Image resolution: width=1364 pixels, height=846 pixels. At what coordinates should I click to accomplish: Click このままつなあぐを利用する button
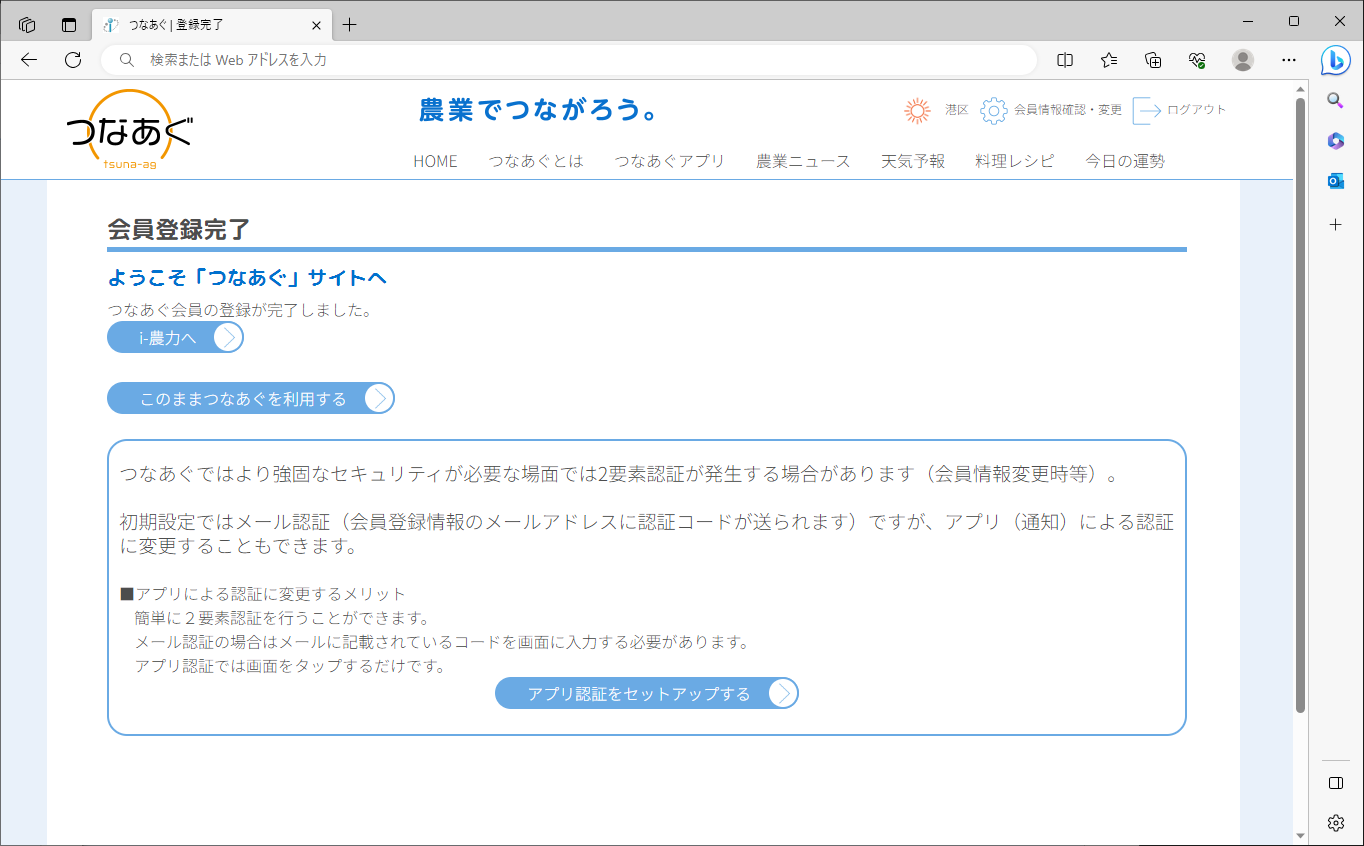pyautogui.click(x=250, y=398)
